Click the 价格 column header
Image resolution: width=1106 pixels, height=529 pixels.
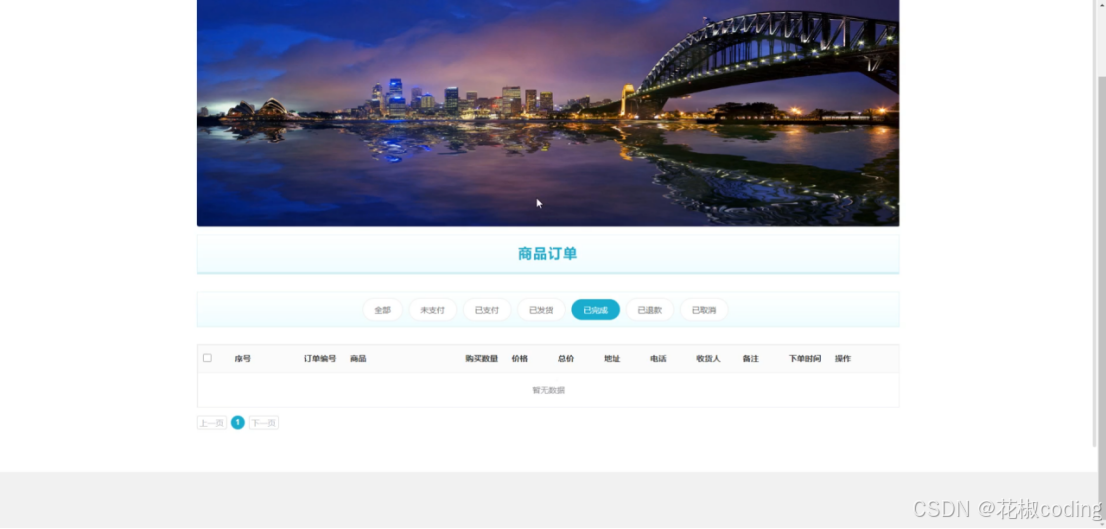click(x=520, y=359)
